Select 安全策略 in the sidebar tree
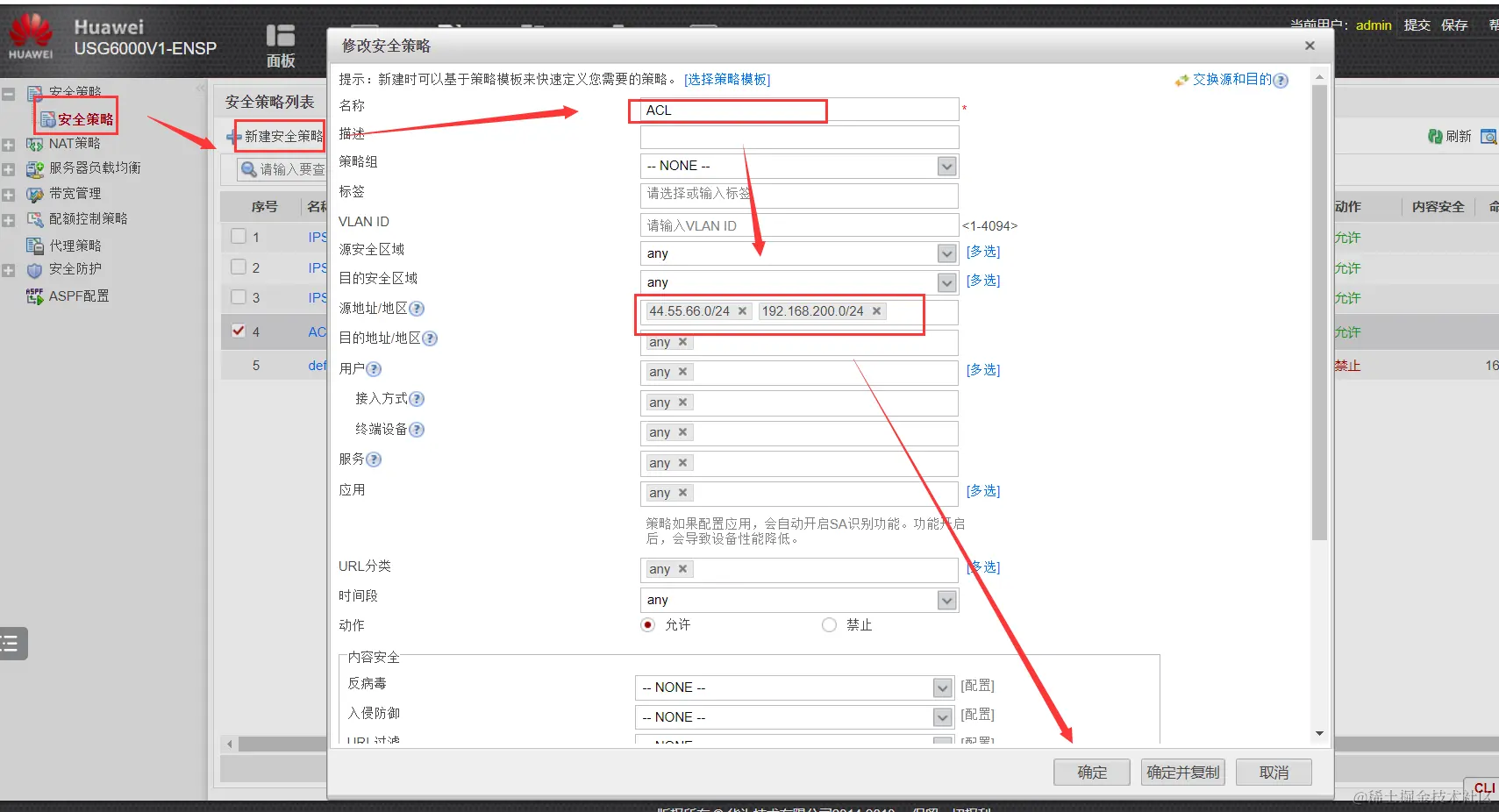Screen dimensions: 1499x812 point(86,119)
